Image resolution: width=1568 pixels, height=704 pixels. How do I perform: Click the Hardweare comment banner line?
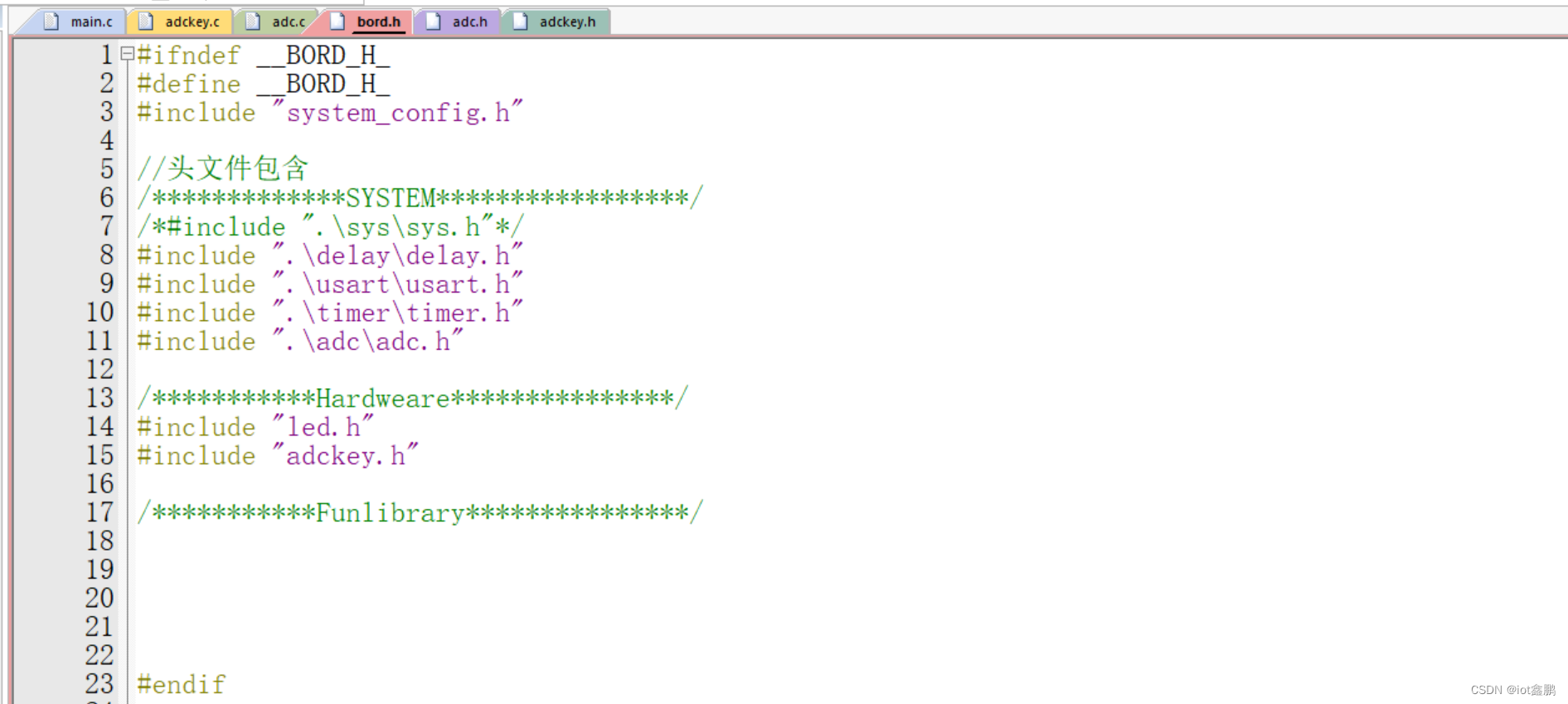[413, 398]
